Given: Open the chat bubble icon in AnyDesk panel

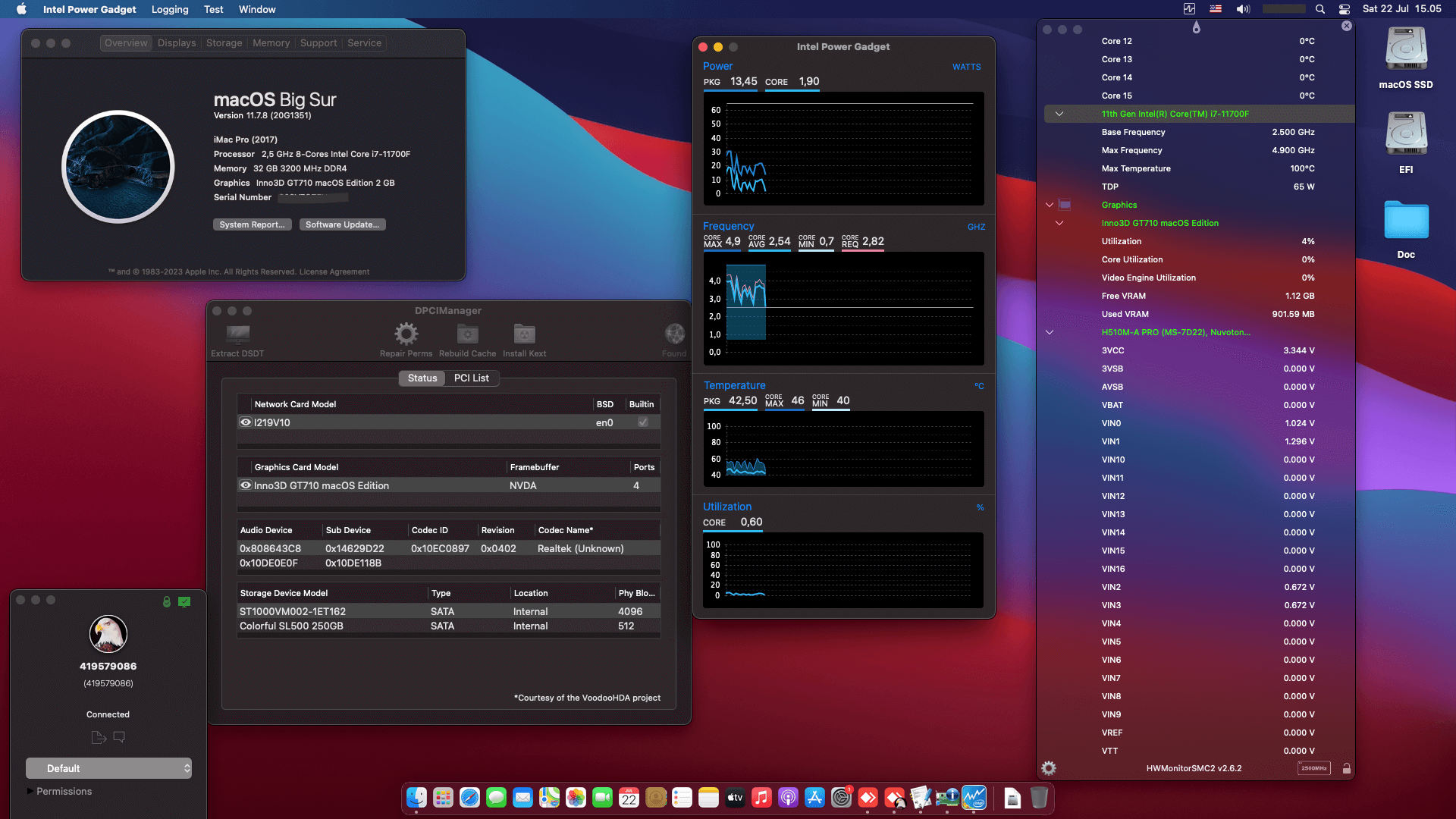Looking at the screenshot, I should coord(119,737).
